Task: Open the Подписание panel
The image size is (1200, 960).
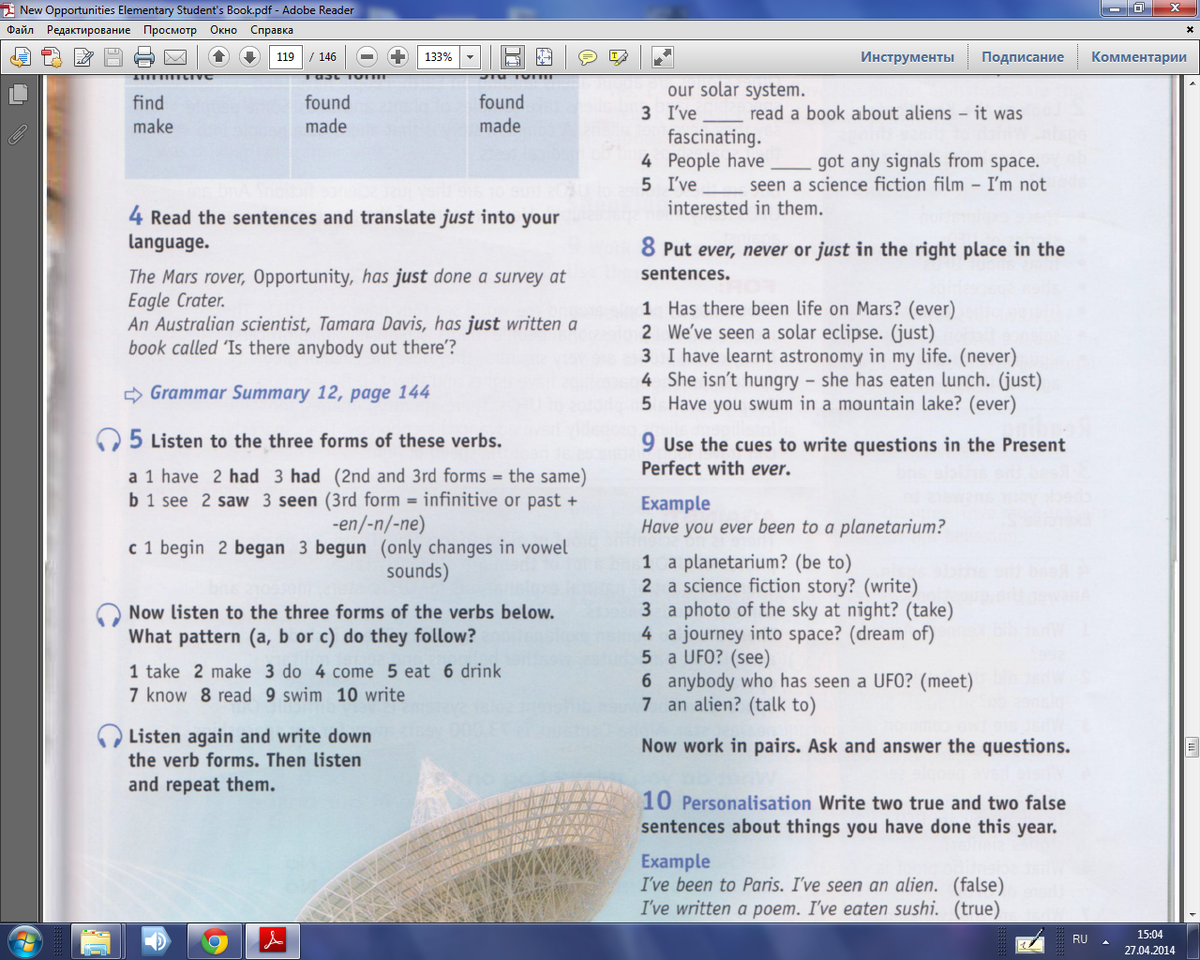Action: pos(1022,57)
